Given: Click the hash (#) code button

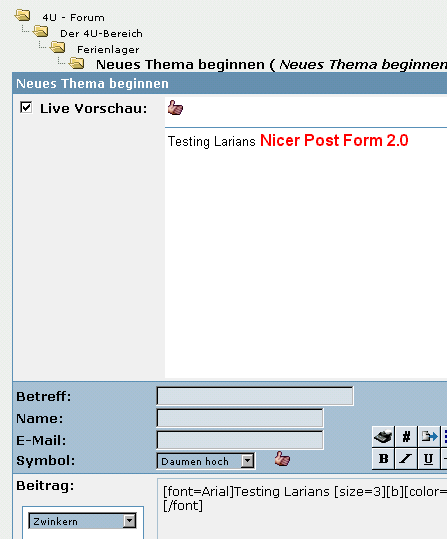Looking at the screenshot, I should (406, 437).
